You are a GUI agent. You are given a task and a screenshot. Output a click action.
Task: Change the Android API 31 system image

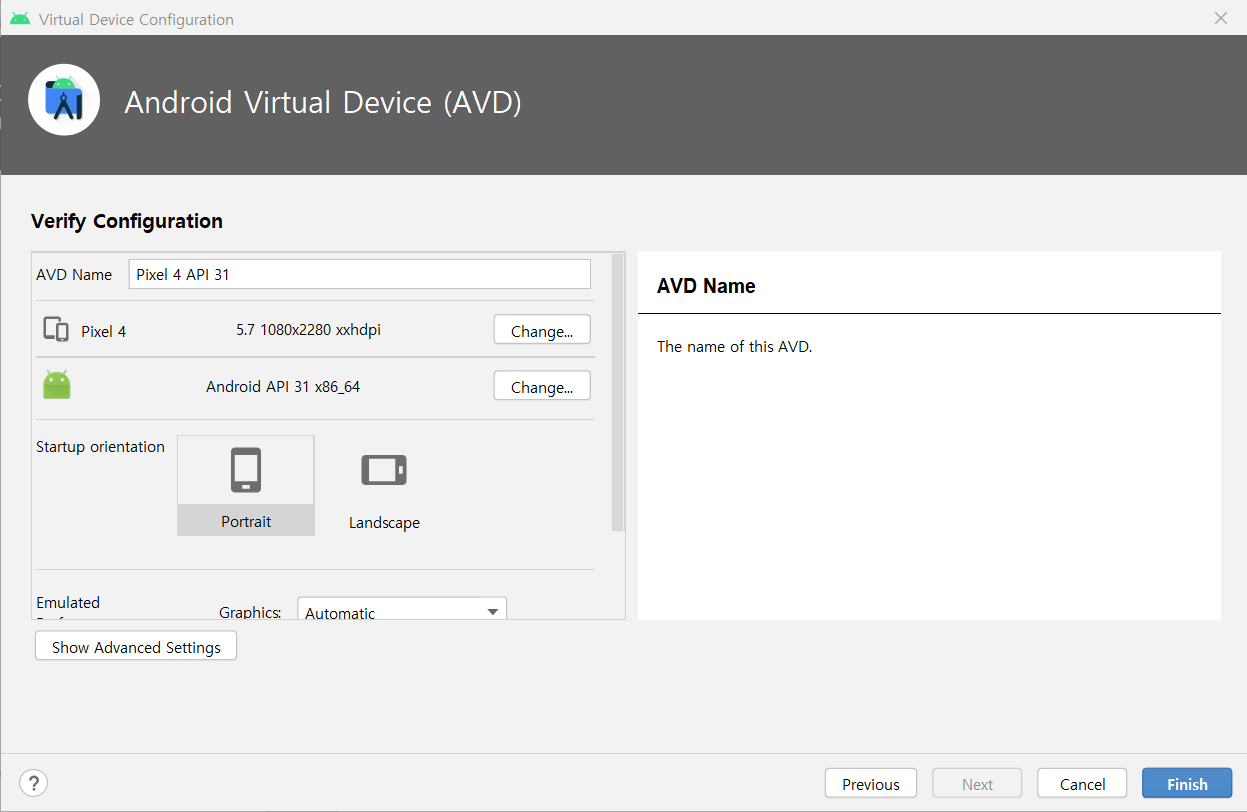(x=542, y=386)
